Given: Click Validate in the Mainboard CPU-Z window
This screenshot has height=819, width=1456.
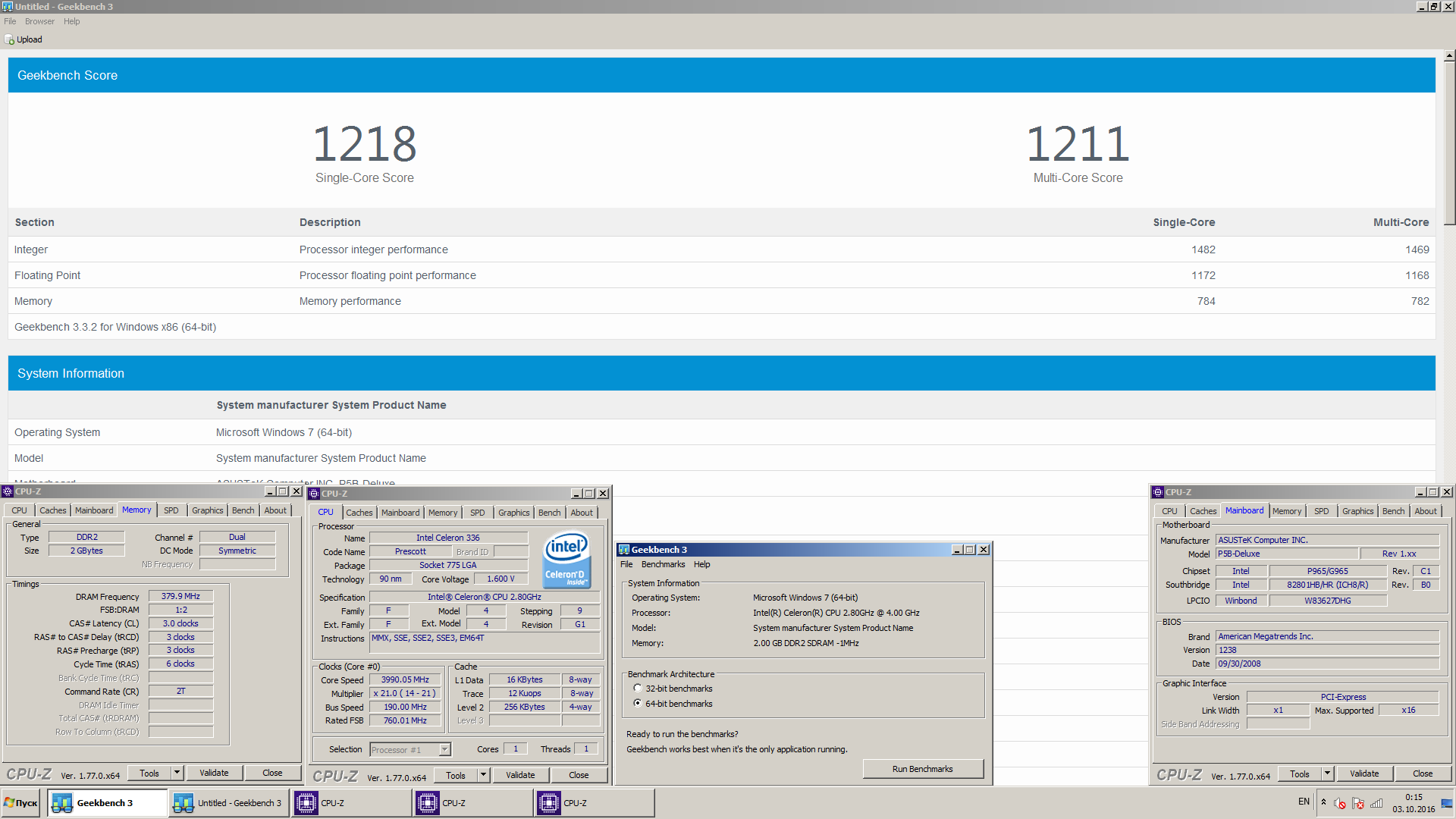Looking at the screenshot, I should [x=1364, y=773].
